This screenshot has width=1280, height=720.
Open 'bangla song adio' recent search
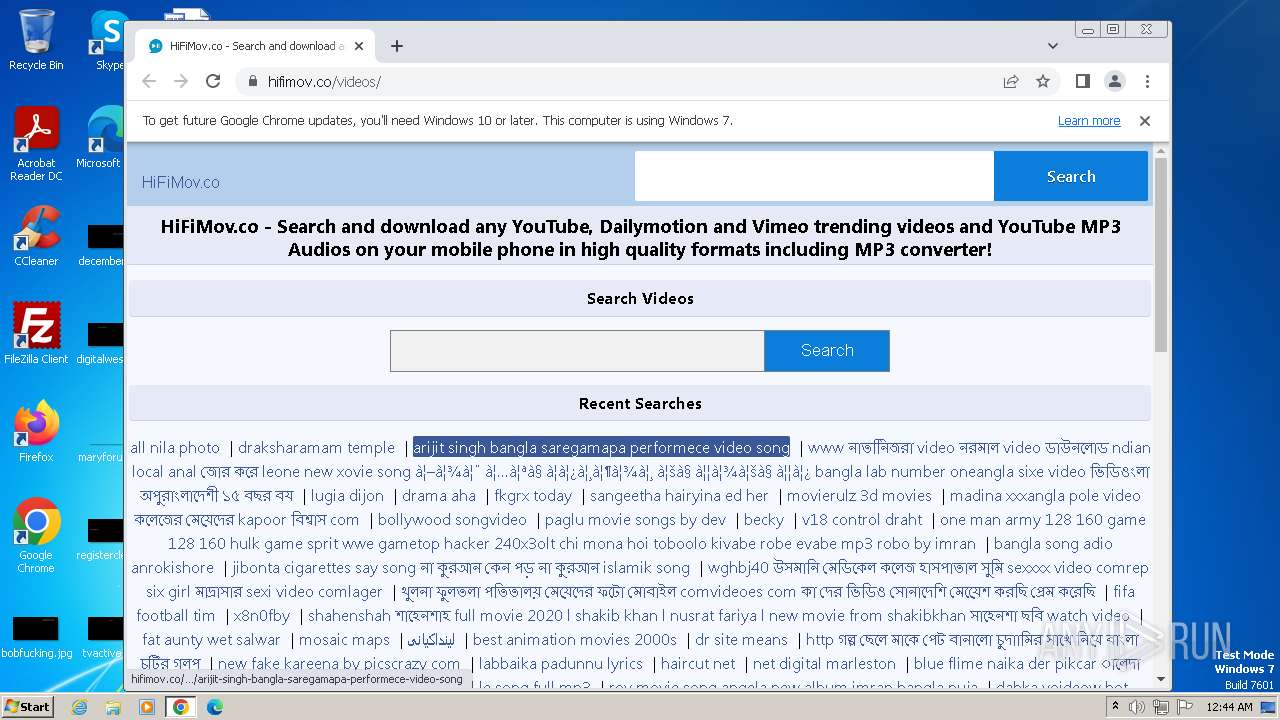point(1053,544)
